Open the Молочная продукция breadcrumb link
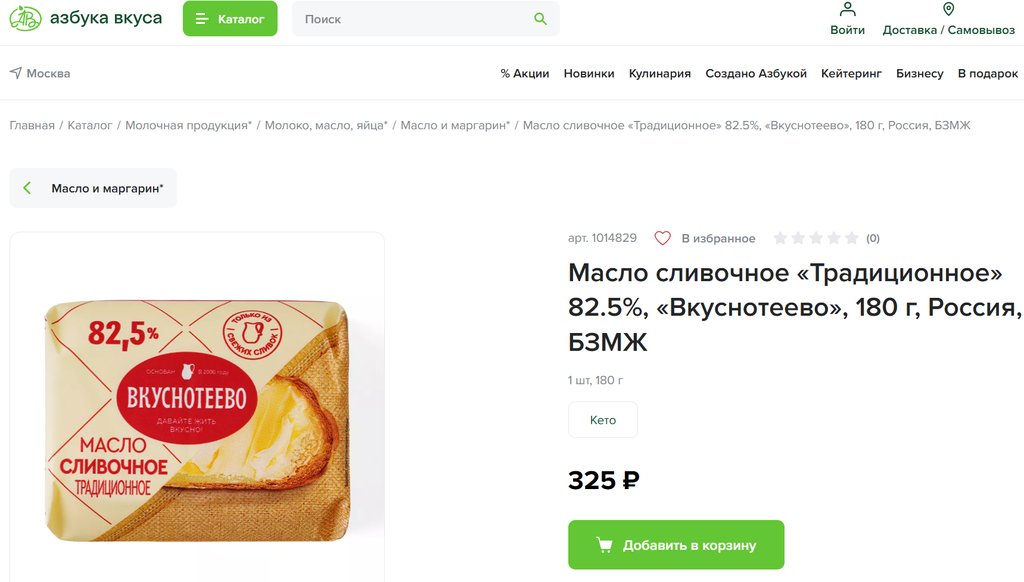This screenshot has height=582, width=1024. [x=188, y=125]
